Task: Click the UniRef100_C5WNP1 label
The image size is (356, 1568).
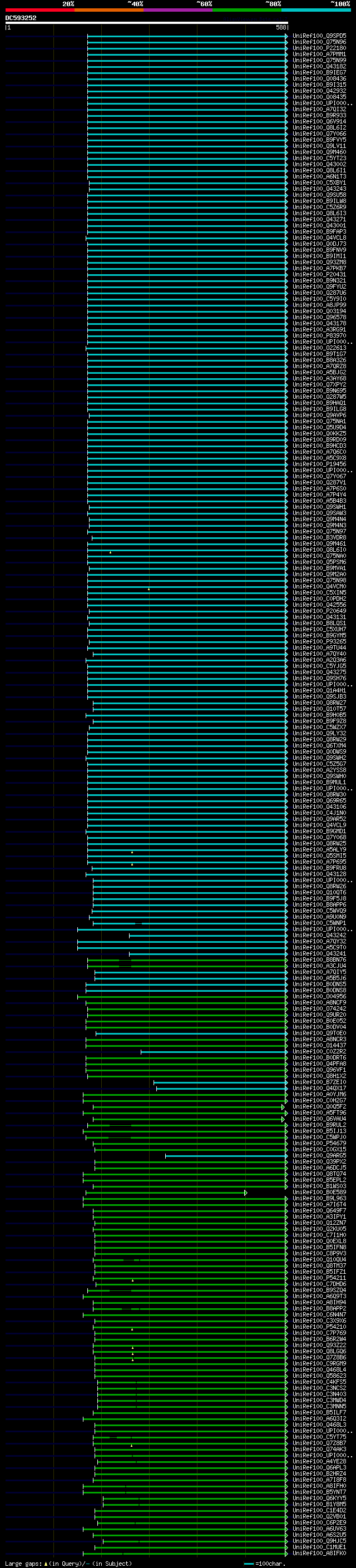Action: 319,923
